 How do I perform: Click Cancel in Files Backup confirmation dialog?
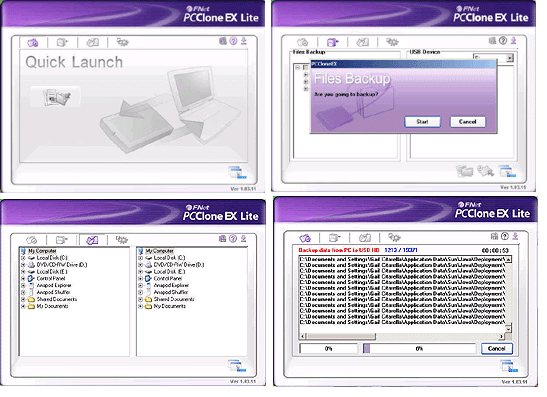click(x=467, y=122)
